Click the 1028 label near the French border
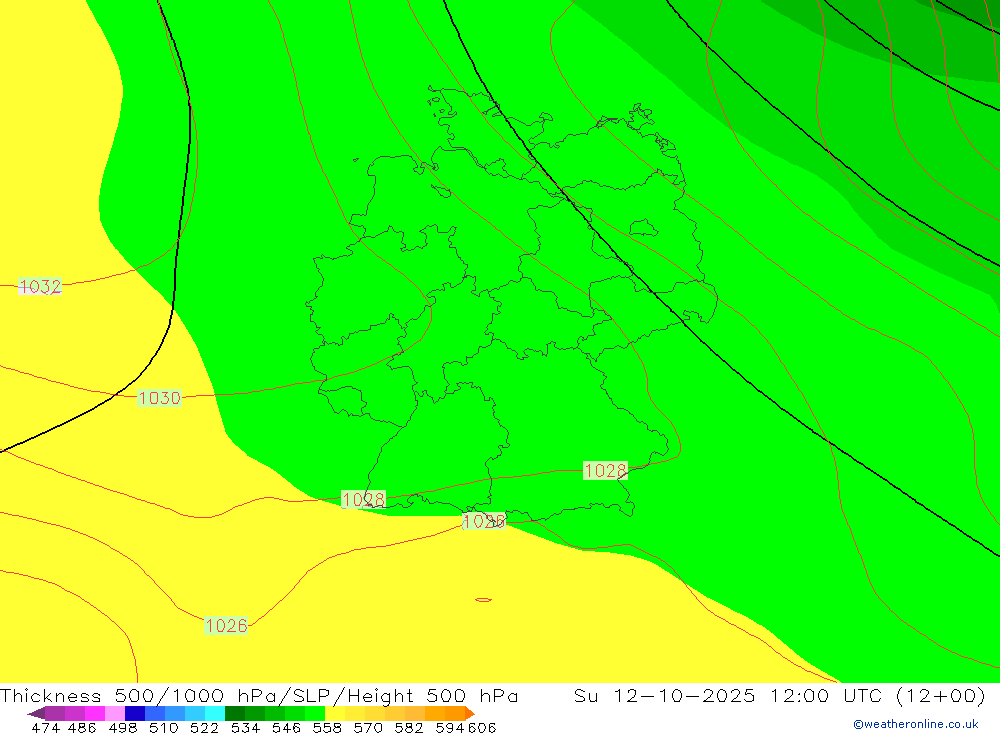 click(364, 499)
